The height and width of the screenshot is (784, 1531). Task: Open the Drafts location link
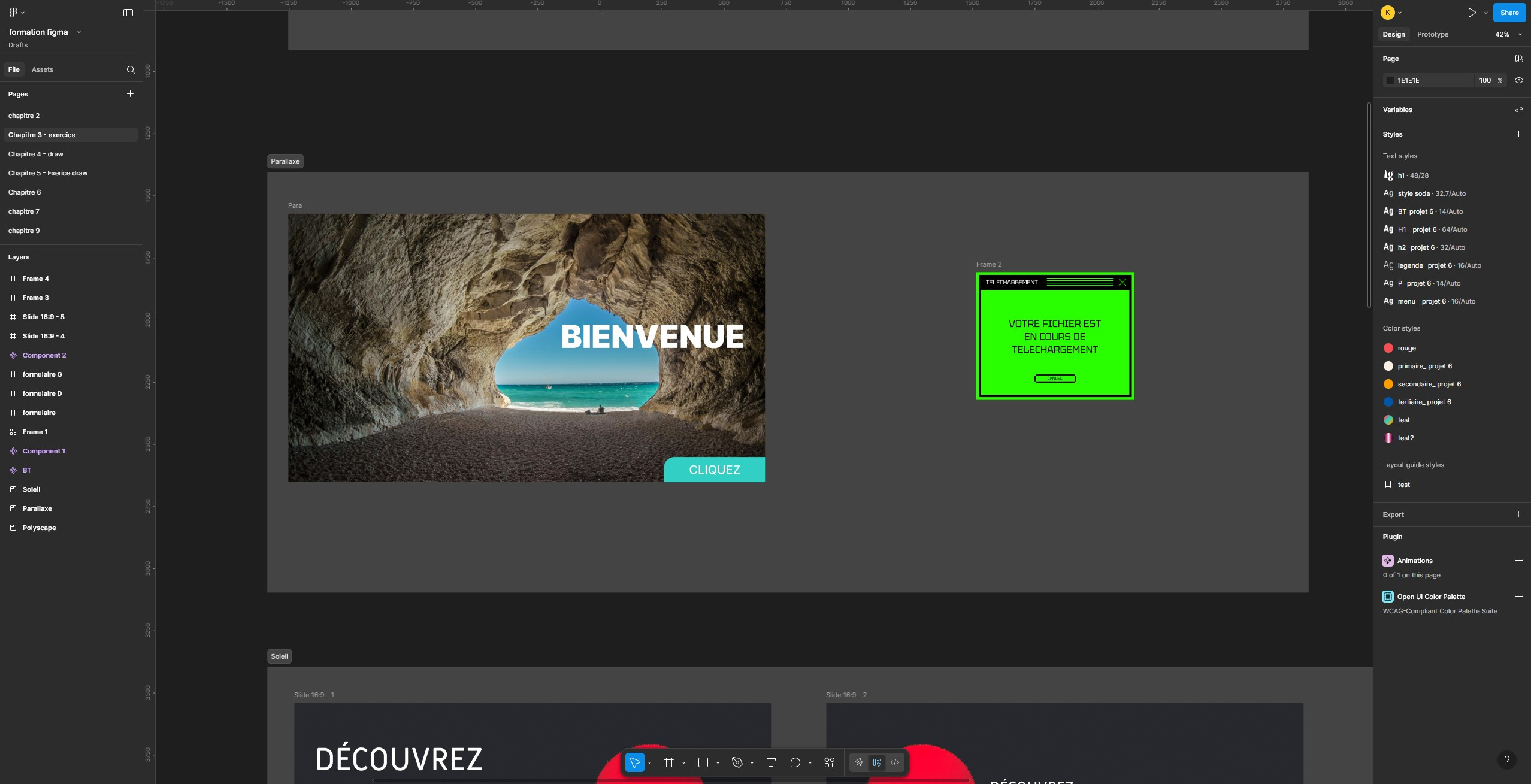click(18, 45)
